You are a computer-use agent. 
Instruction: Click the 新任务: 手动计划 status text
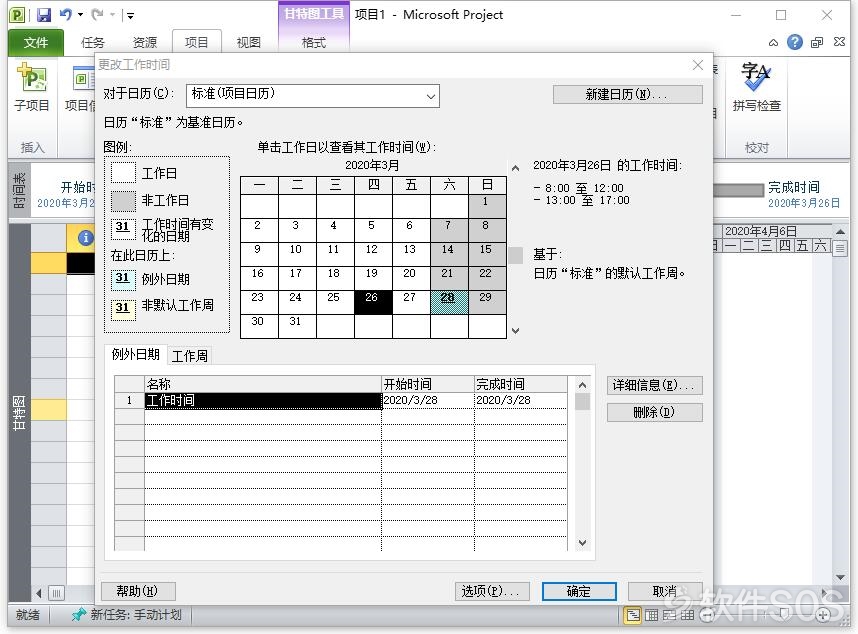pos(136,615)
